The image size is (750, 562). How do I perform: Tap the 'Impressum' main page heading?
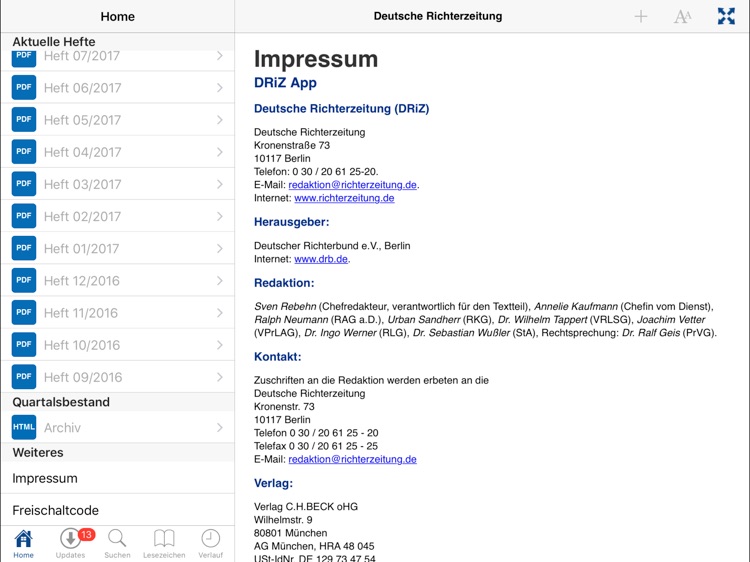coord(316,59)
